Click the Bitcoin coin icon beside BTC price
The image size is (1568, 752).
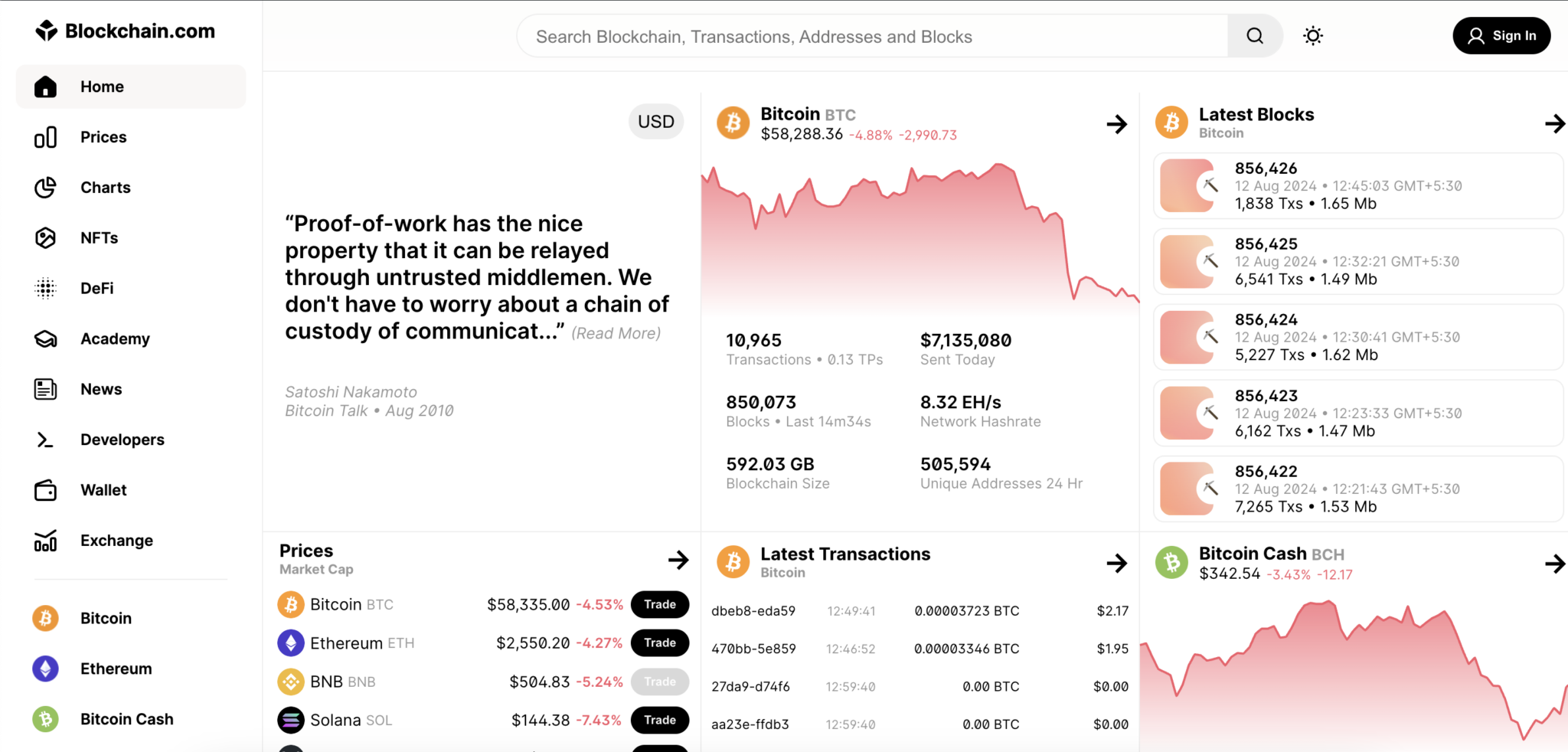[733, 123]
